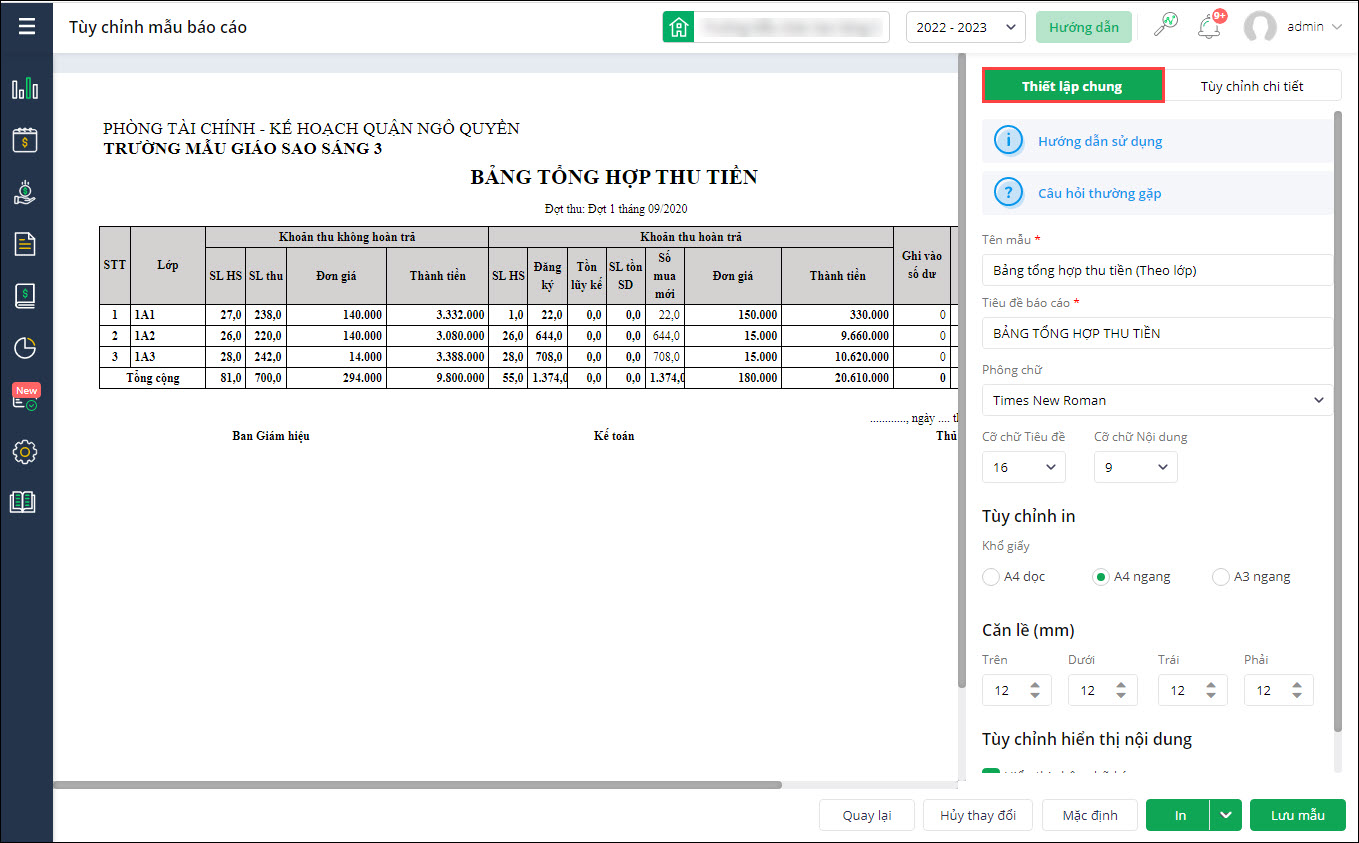
Task: Select the A3 ngang paper size
Action: [x=1220, y=577]
